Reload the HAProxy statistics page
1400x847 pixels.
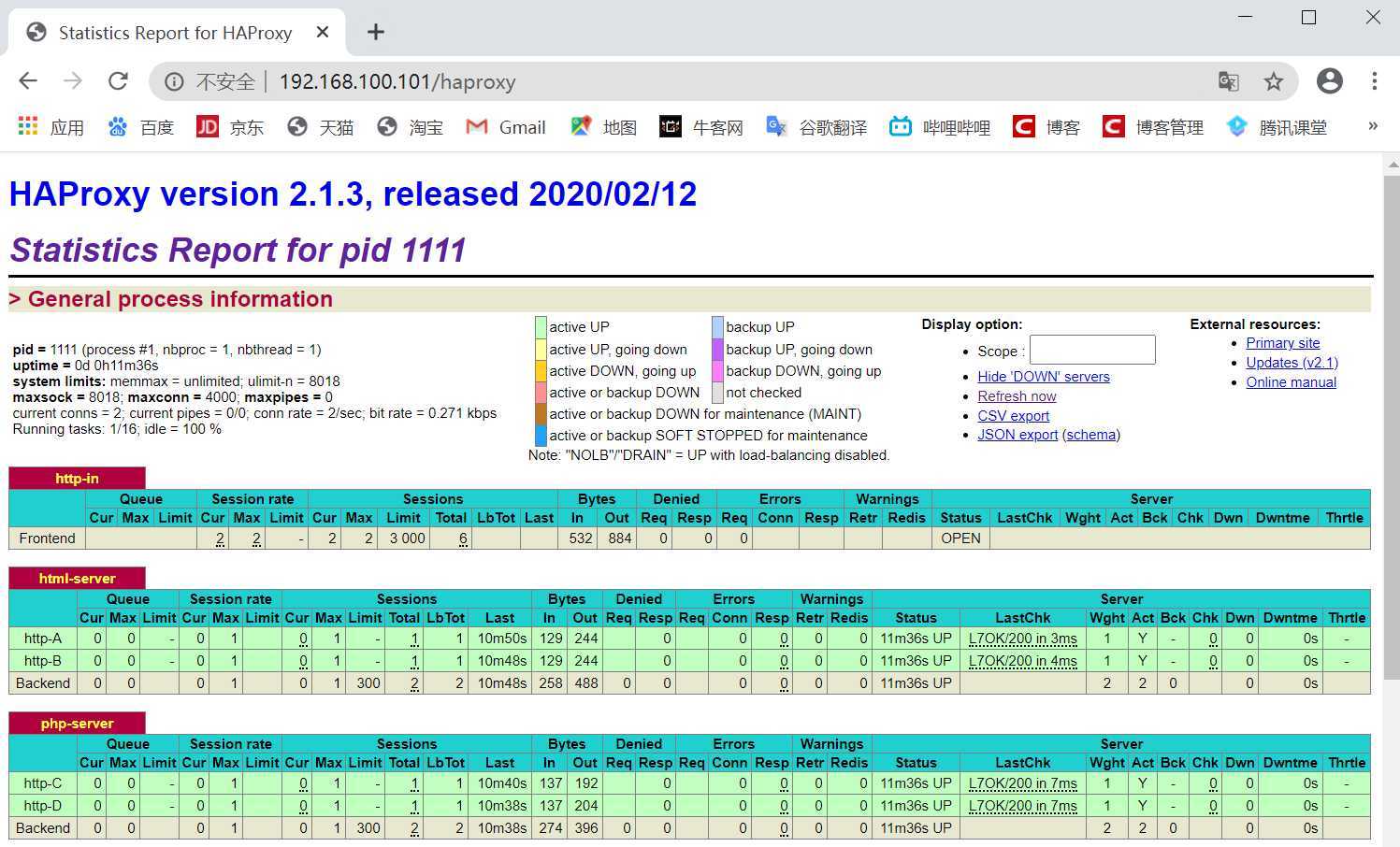coord(118,81)
